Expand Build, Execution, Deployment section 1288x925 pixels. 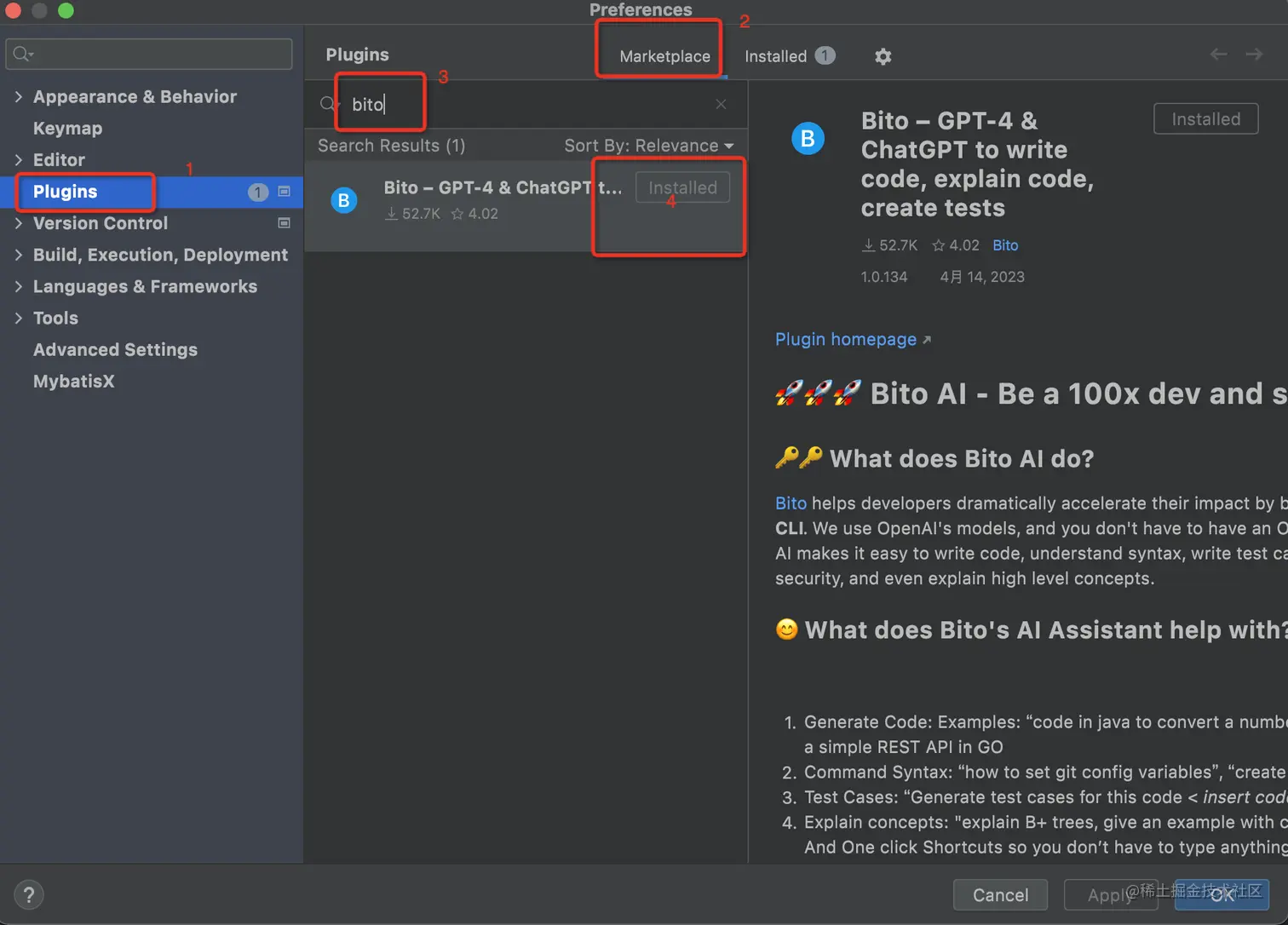[19, 255]
